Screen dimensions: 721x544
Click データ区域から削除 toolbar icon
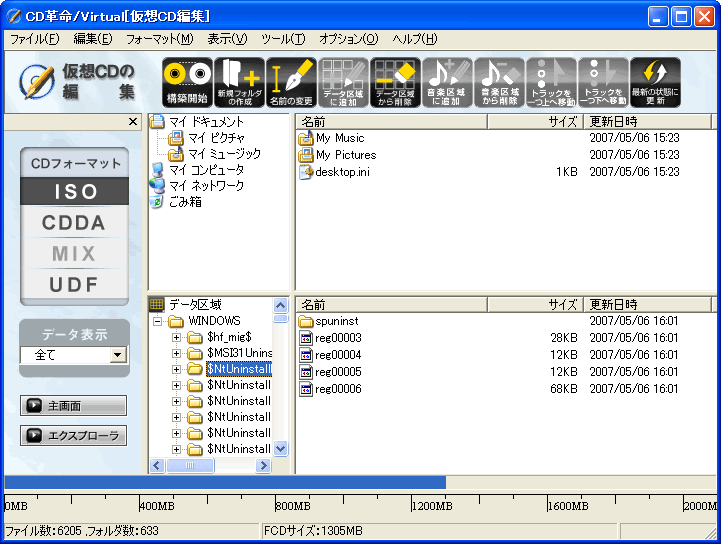[395, 82]
